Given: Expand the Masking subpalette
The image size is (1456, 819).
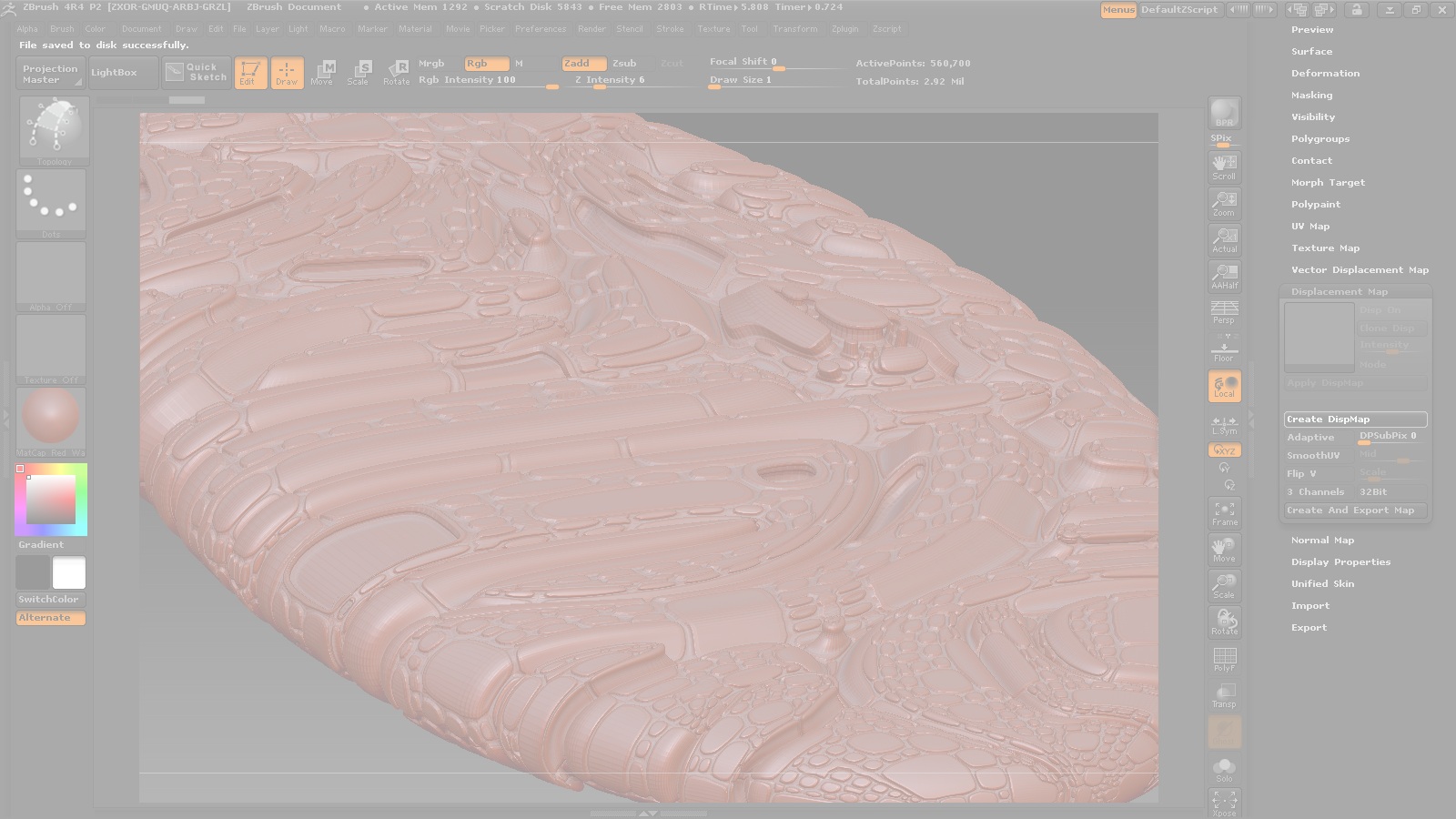Looking at the screenshot, I should (x=1311, y=96).
